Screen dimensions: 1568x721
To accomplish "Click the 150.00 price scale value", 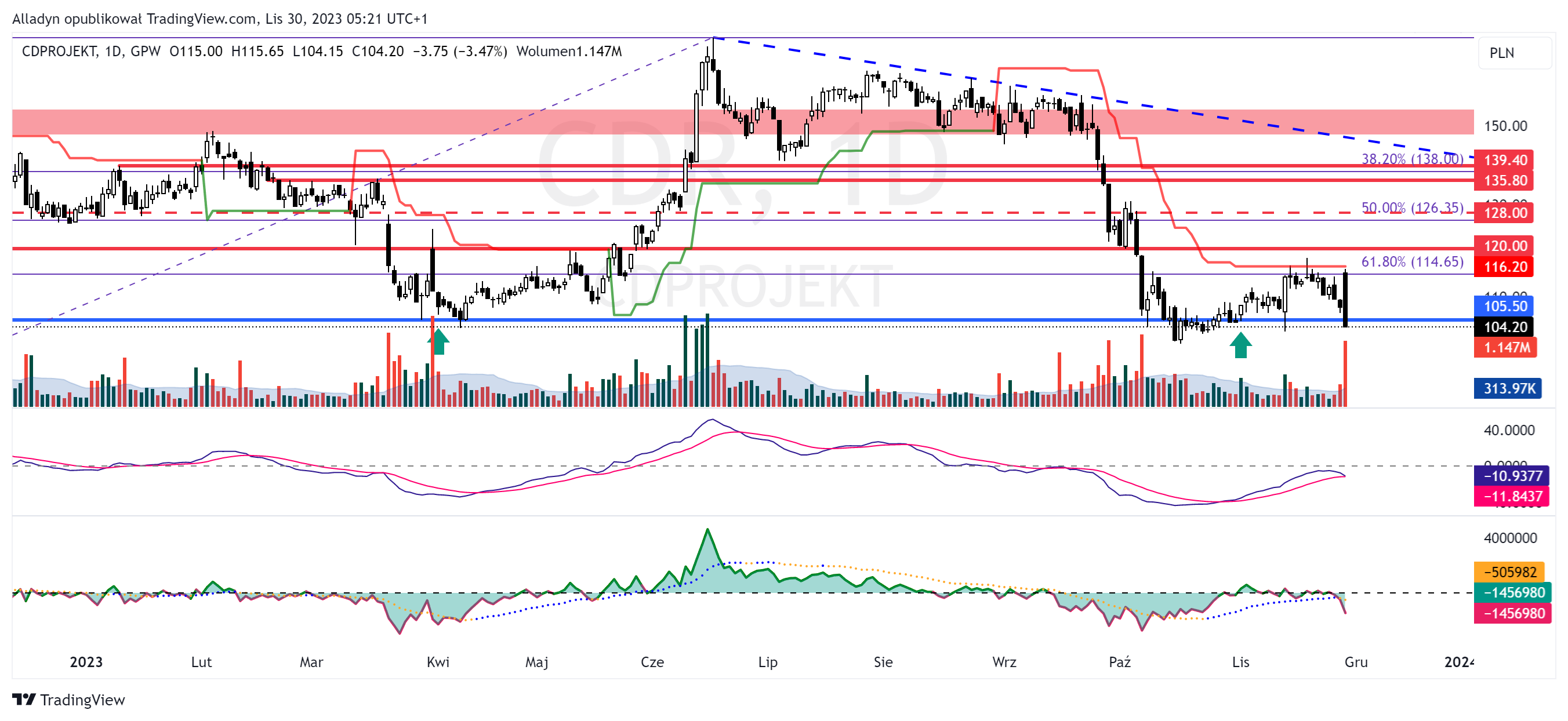I will click(1505, 126).
